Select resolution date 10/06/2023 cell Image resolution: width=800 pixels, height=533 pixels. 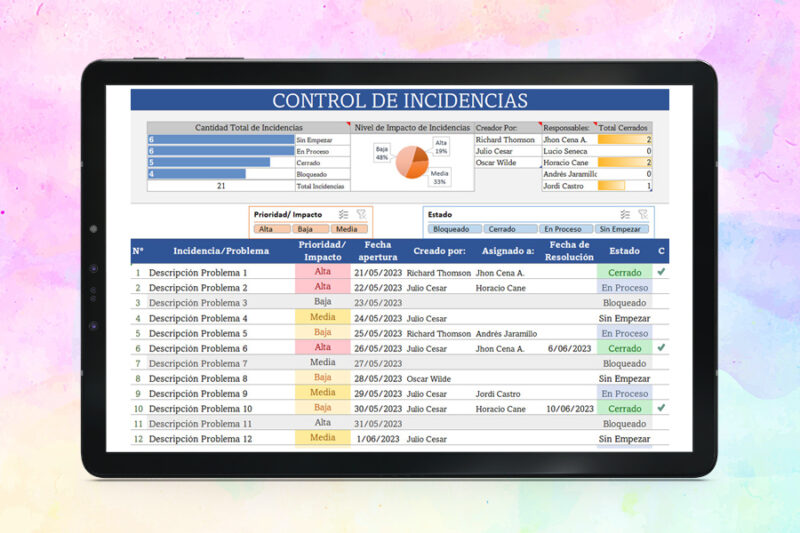(570, 409)
